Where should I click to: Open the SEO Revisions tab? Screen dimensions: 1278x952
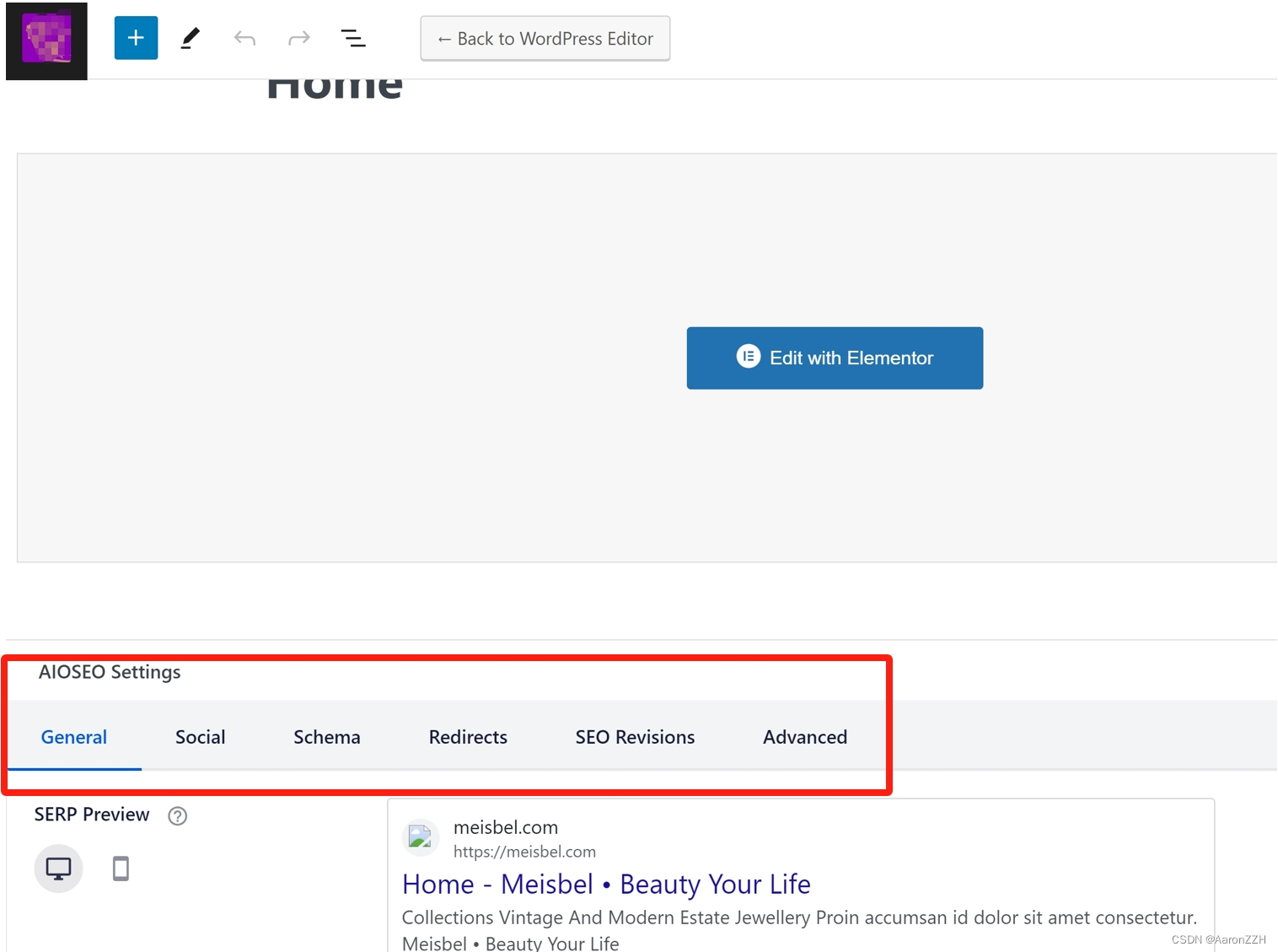635,737
